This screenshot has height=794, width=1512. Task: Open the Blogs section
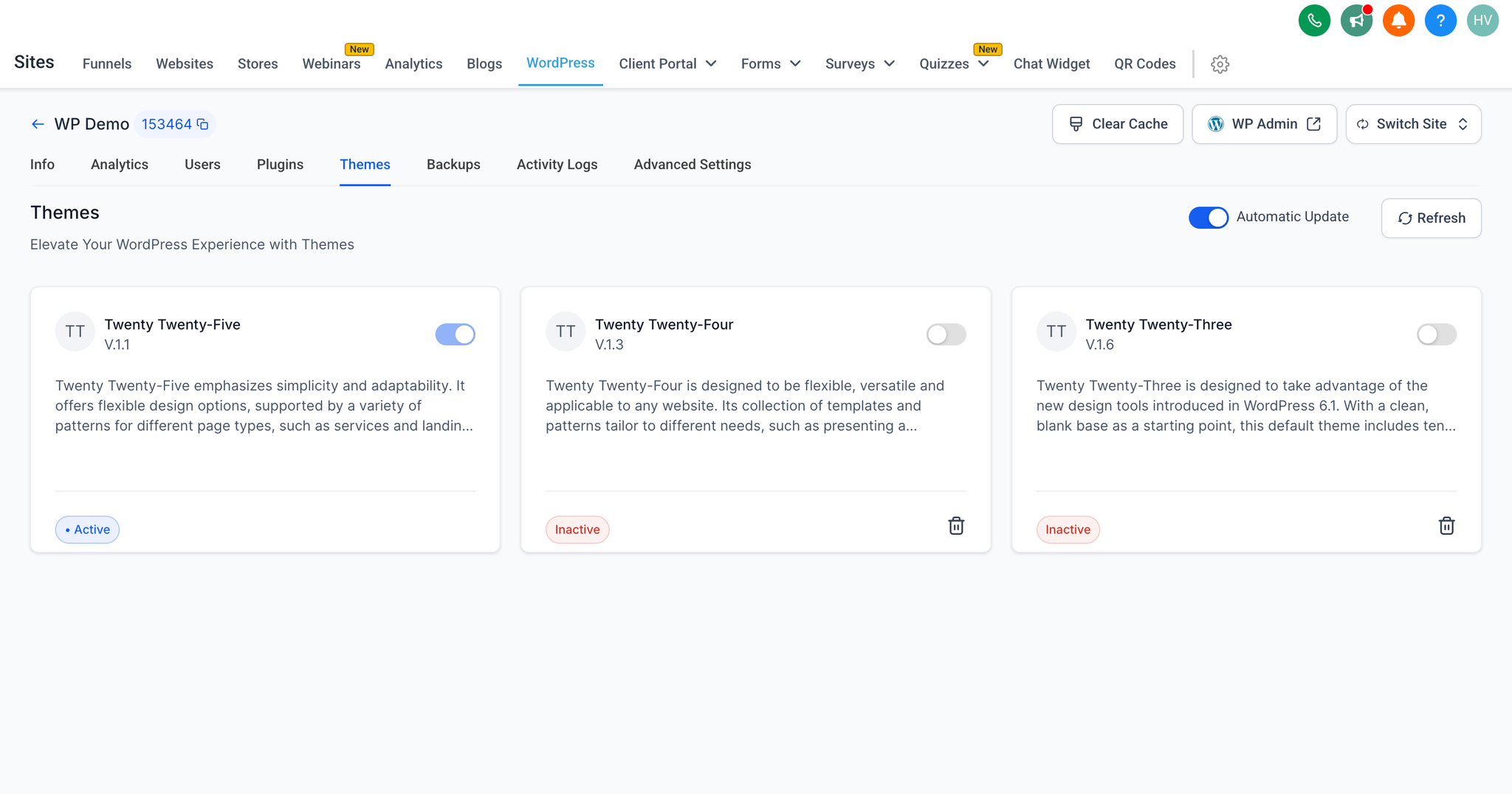tap(484, 63)
